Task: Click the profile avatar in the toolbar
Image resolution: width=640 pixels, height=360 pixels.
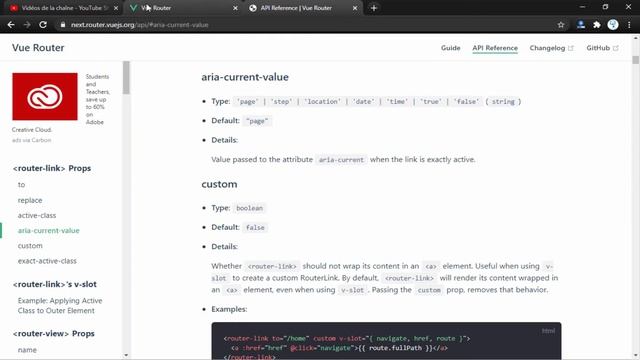Action: click(x=613, y=25)
